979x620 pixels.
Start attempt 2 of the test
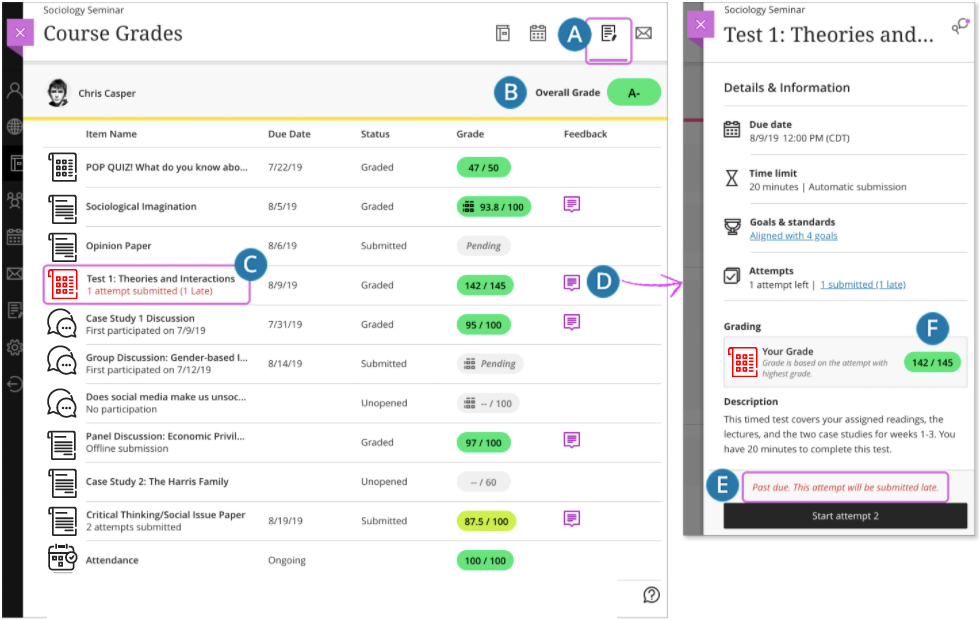tap(845, 516)
